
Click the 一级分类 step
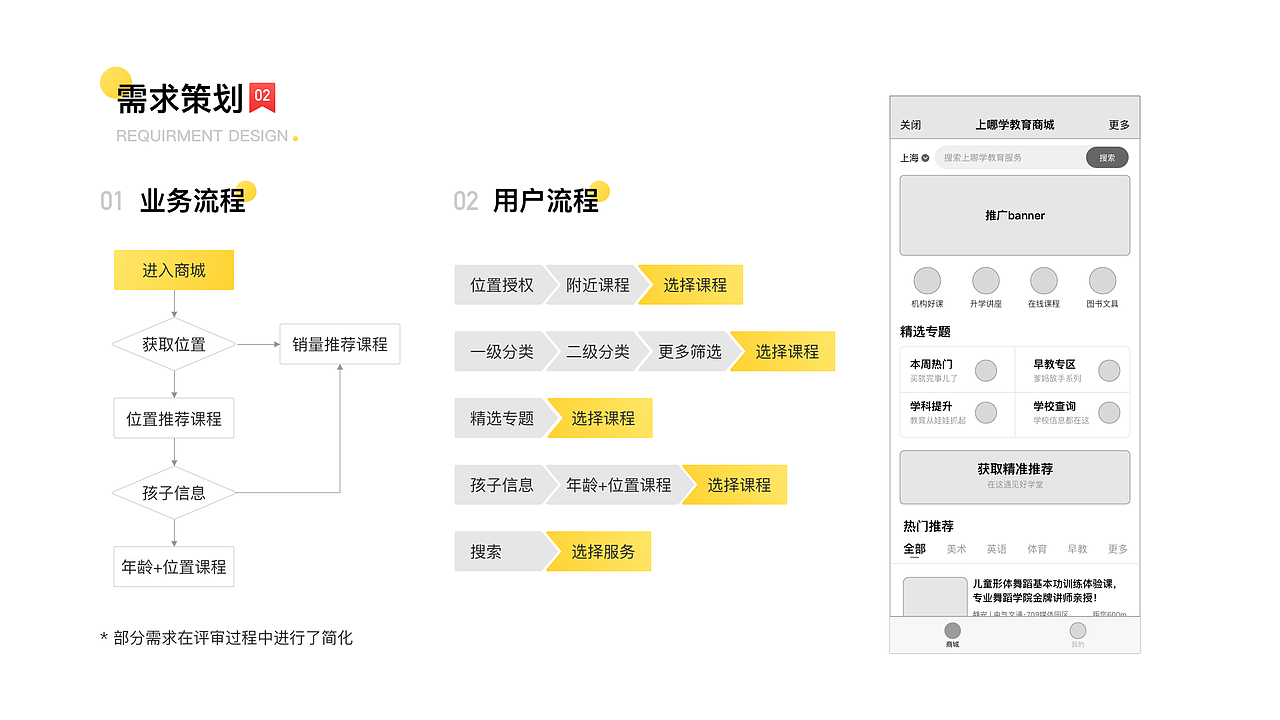[x=502, y=351]
